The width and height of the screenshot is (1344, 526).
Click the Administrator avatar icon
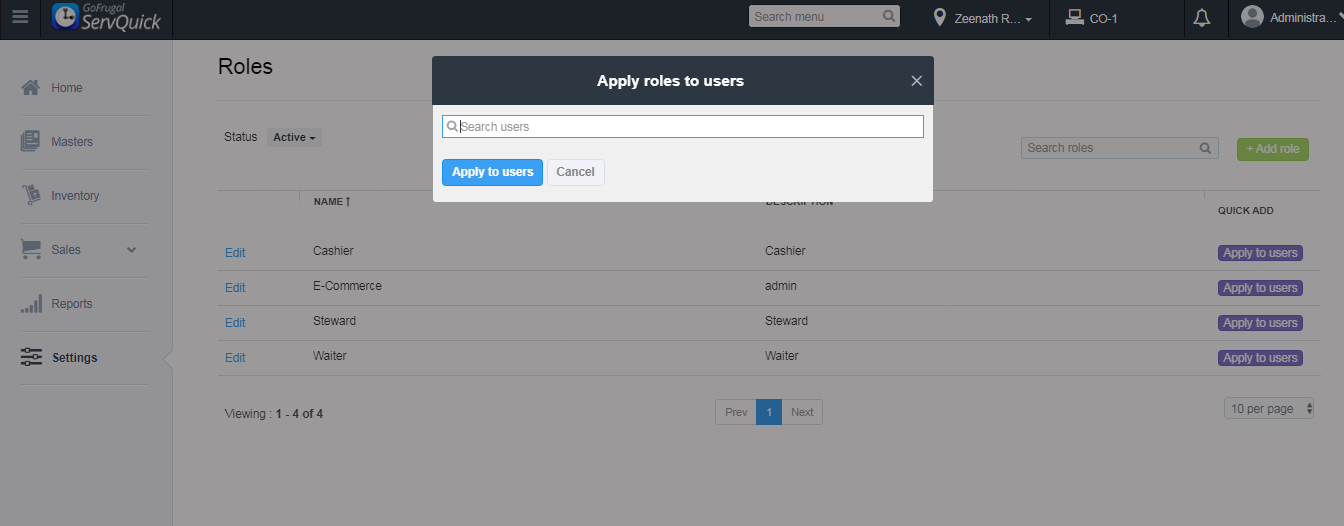1252,17
